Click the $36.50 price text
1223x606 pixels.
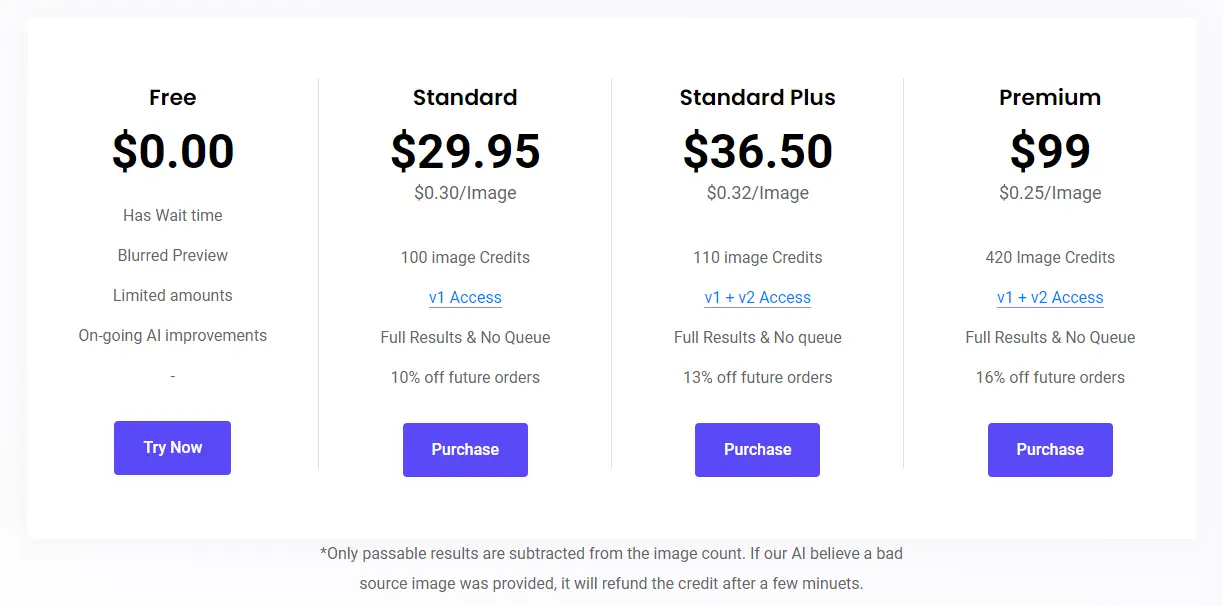click(757, 151)
